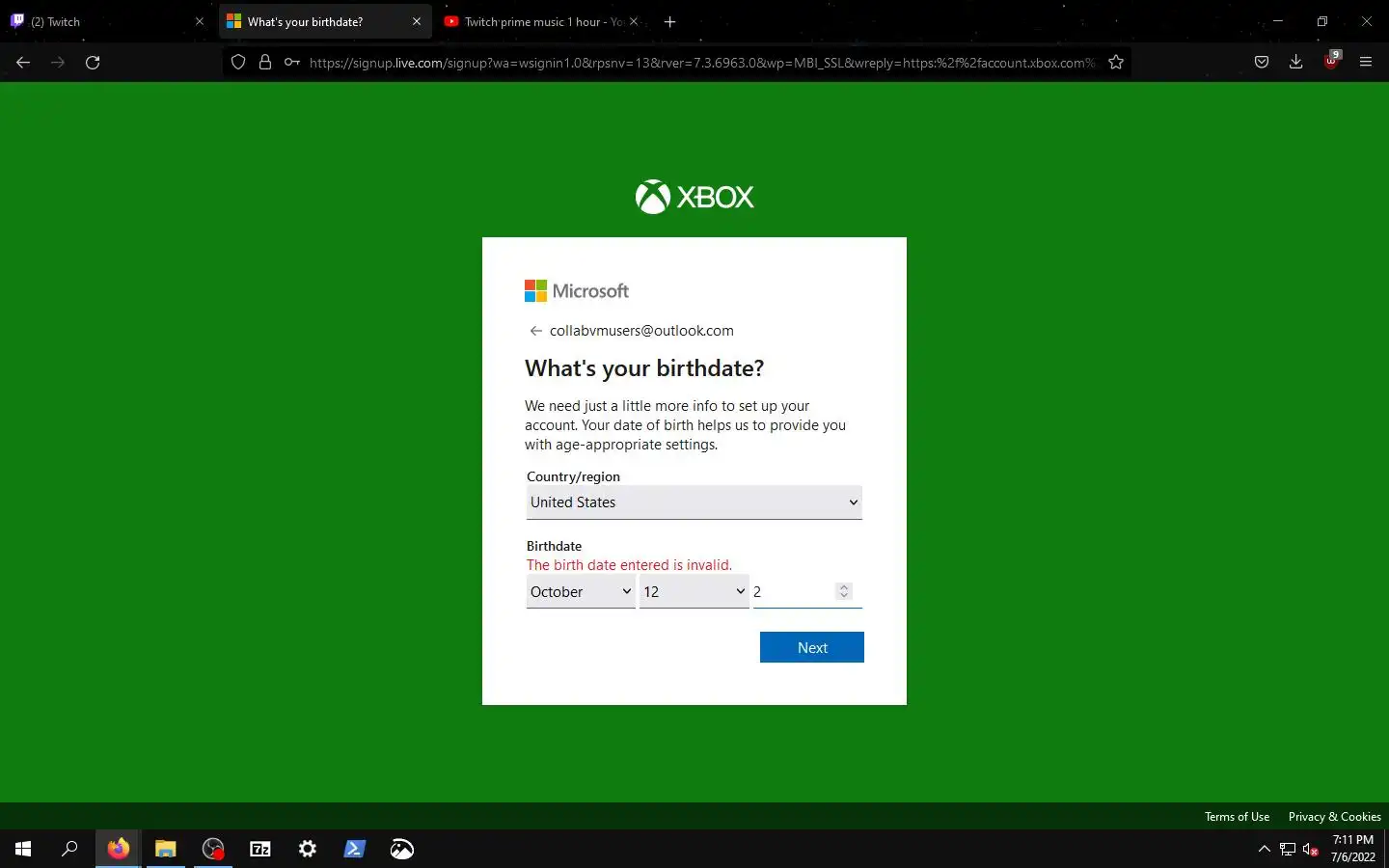Bookmark this page with the star icon
The height and width of the screenshot is (868, 1389).
(x=1116, y=63)
